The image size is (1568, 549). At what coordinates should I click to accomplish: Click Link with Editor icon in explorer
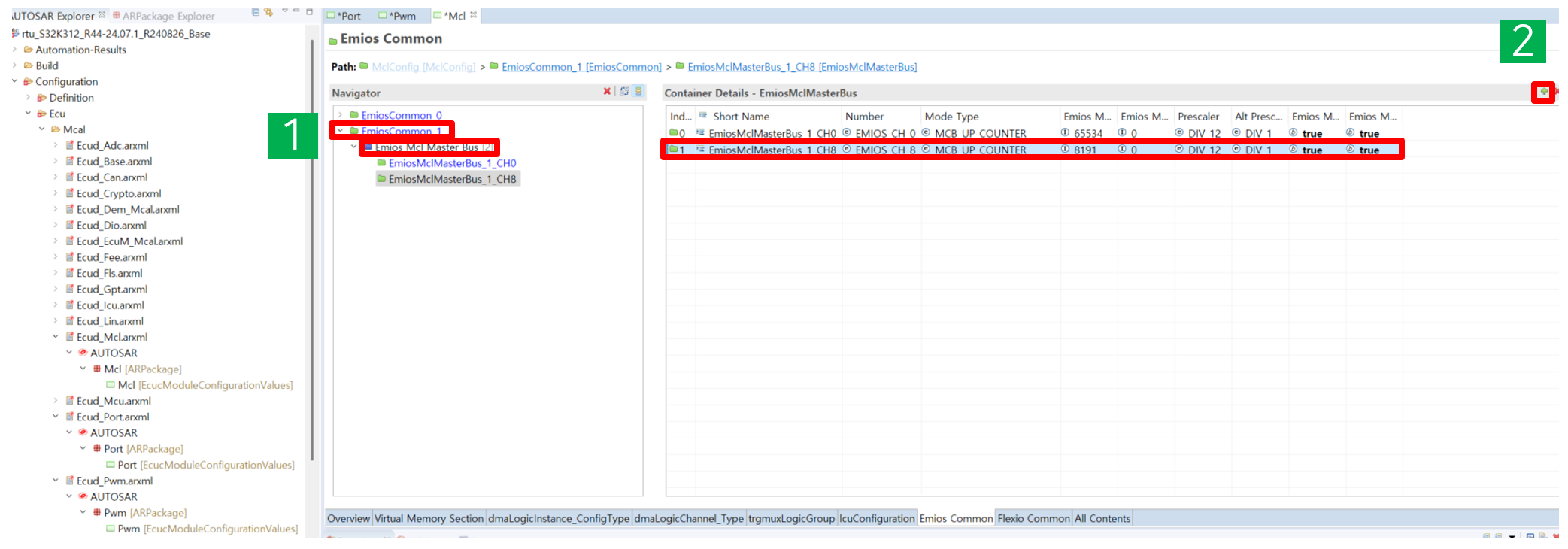click(268, 13)
